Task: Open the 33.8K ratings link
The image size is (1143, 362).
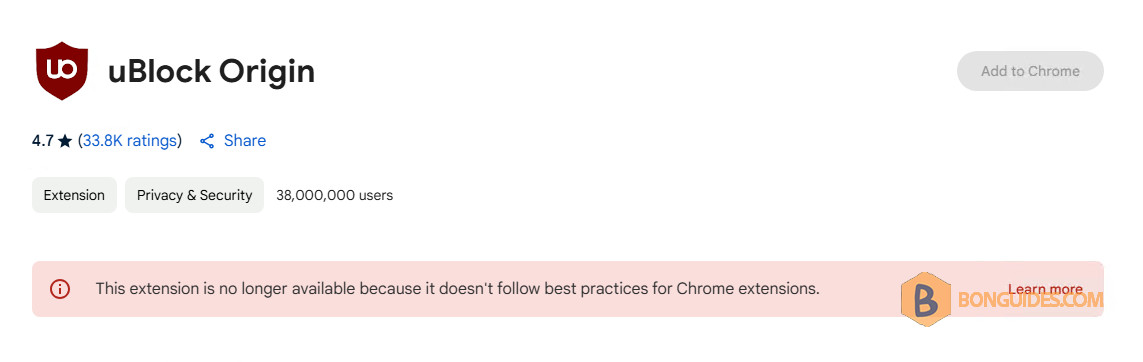Action: [130, 141]
